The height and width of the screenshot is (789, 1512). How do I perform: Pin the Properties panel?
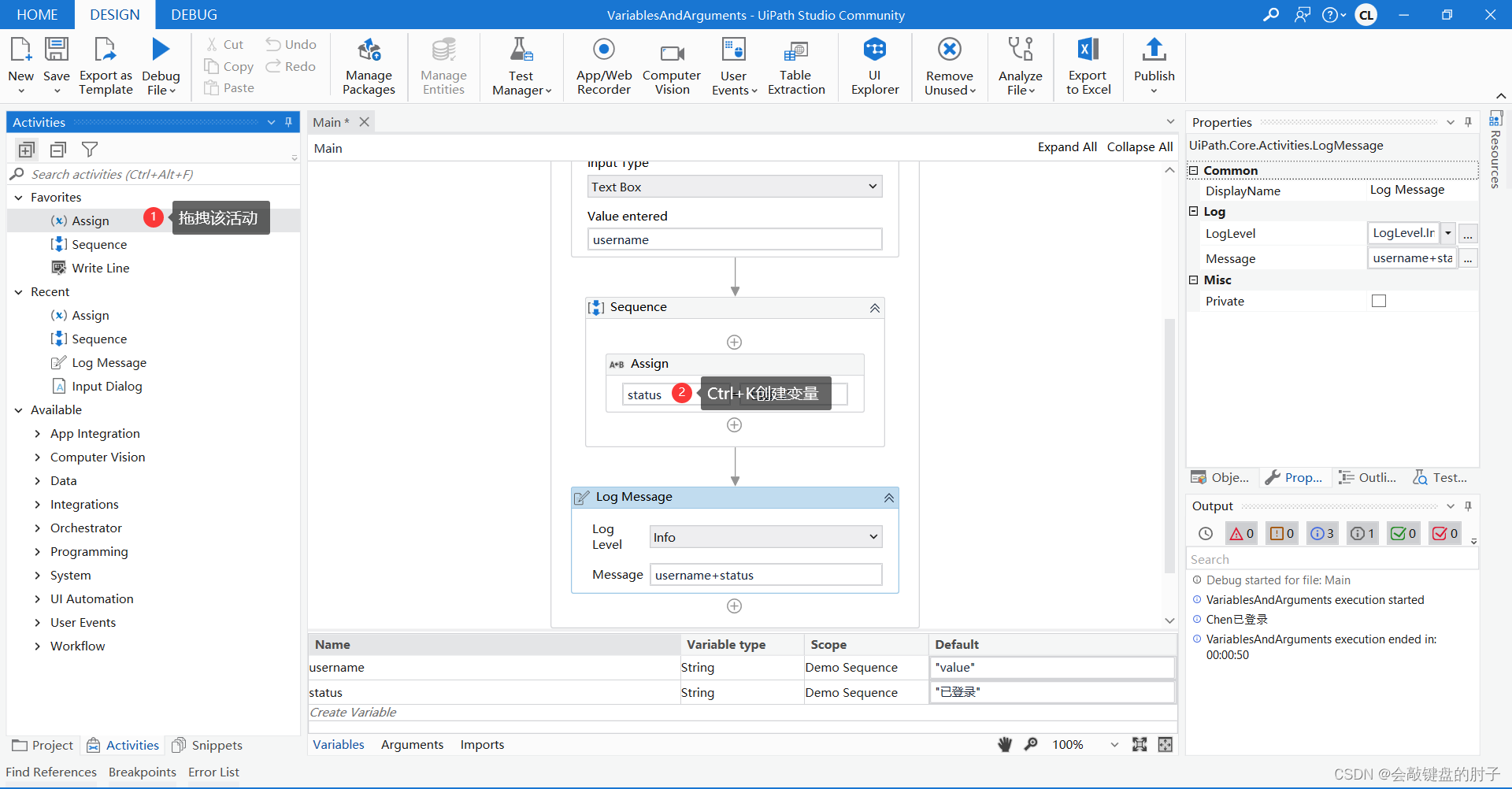tap(1468, 122)
